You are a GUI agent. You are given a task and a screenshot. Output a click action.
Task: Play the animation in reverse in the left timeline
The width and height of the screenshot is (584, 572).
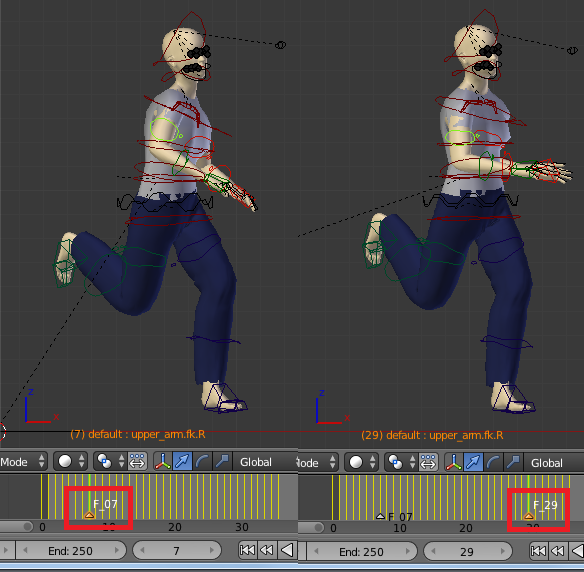(287, 550)
